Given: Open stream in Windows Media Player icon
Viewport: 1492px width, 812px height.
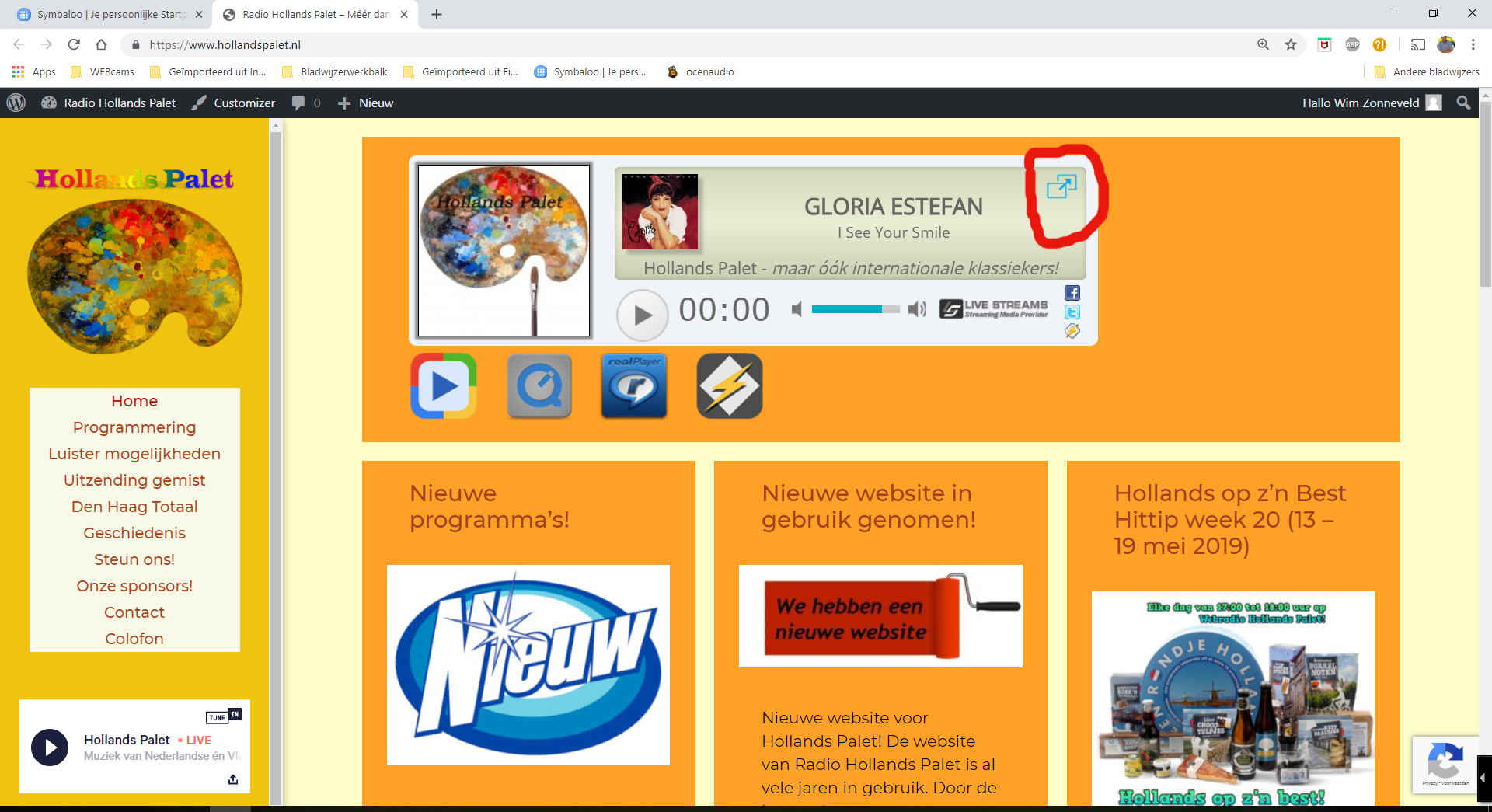Looking at the screenshot, I should point(444,385).
